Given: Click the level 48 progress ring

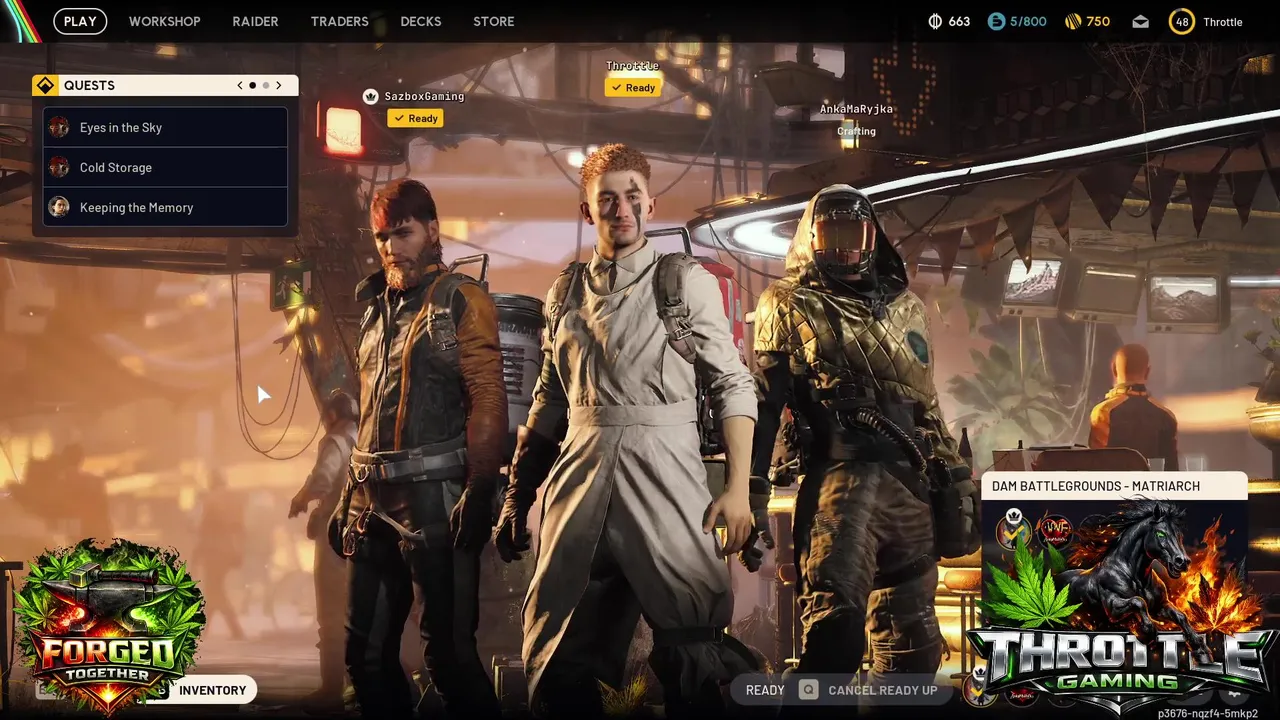Looking at the screenshot, I should 1182,21.
